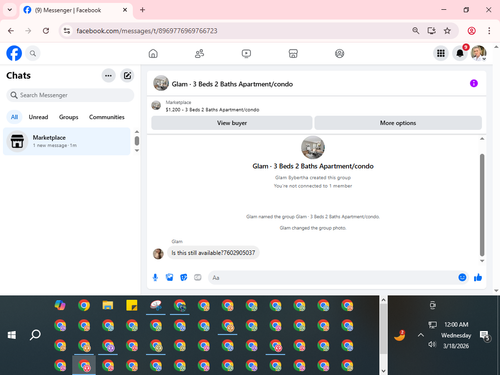This screenshot has width=500, height=375.
Task: Open Windows taskbar search
Action: tap(35, 335)
